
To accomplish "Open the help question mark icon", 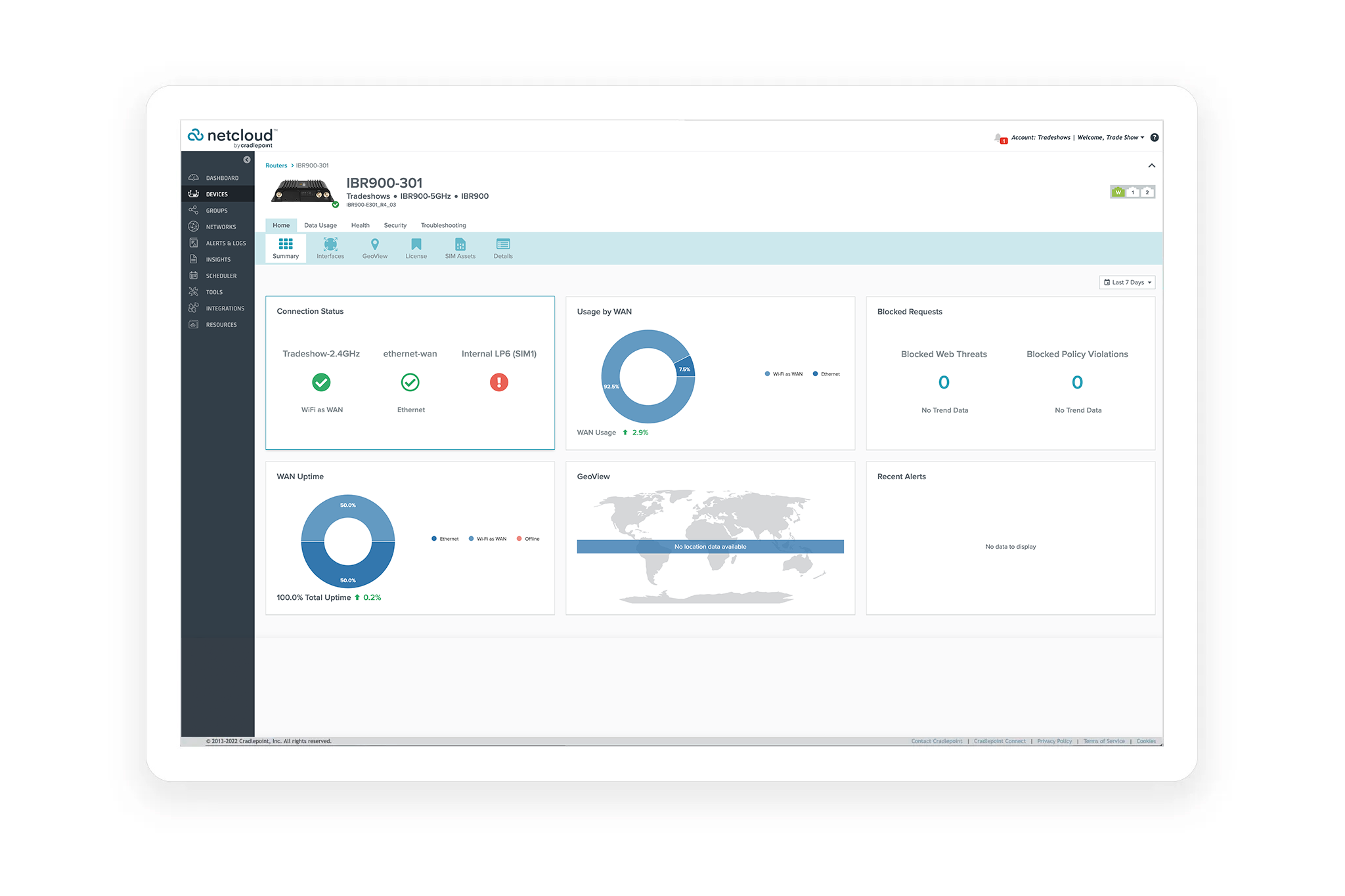I will click(x=1155, y=138).
